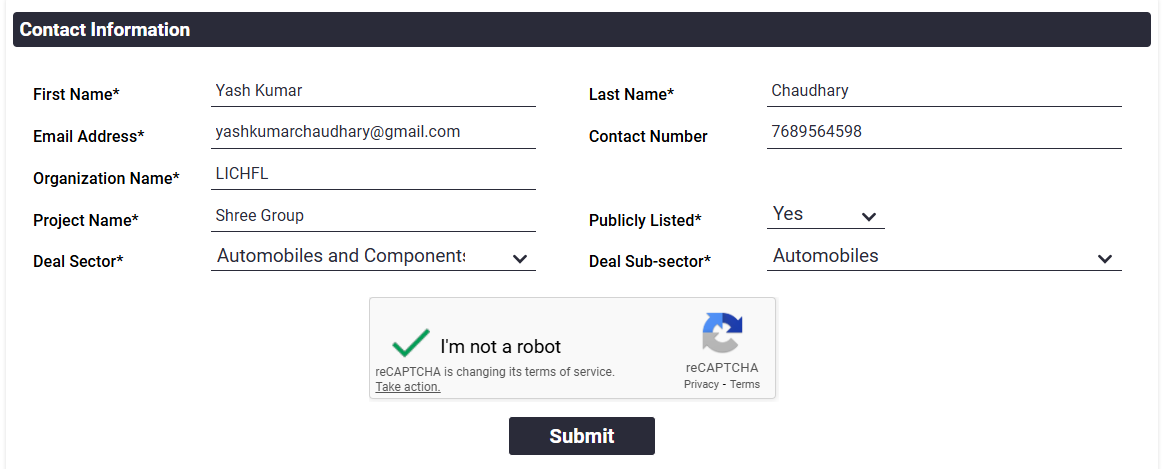Screen dimensions: 1165x469
Task: Open the reCAPTCHA Terms link
Action: [745, 385]
